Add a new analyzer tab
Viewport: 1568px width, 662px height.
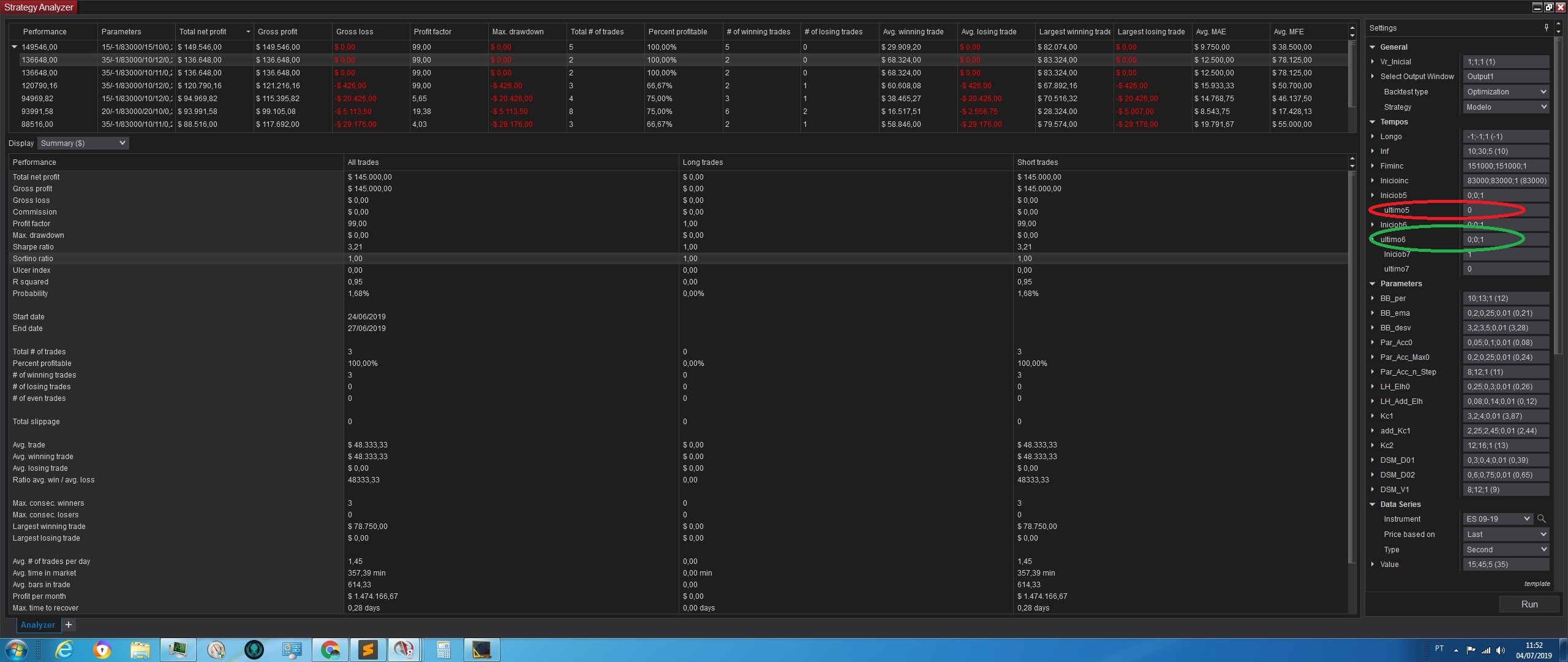(69, 625)
